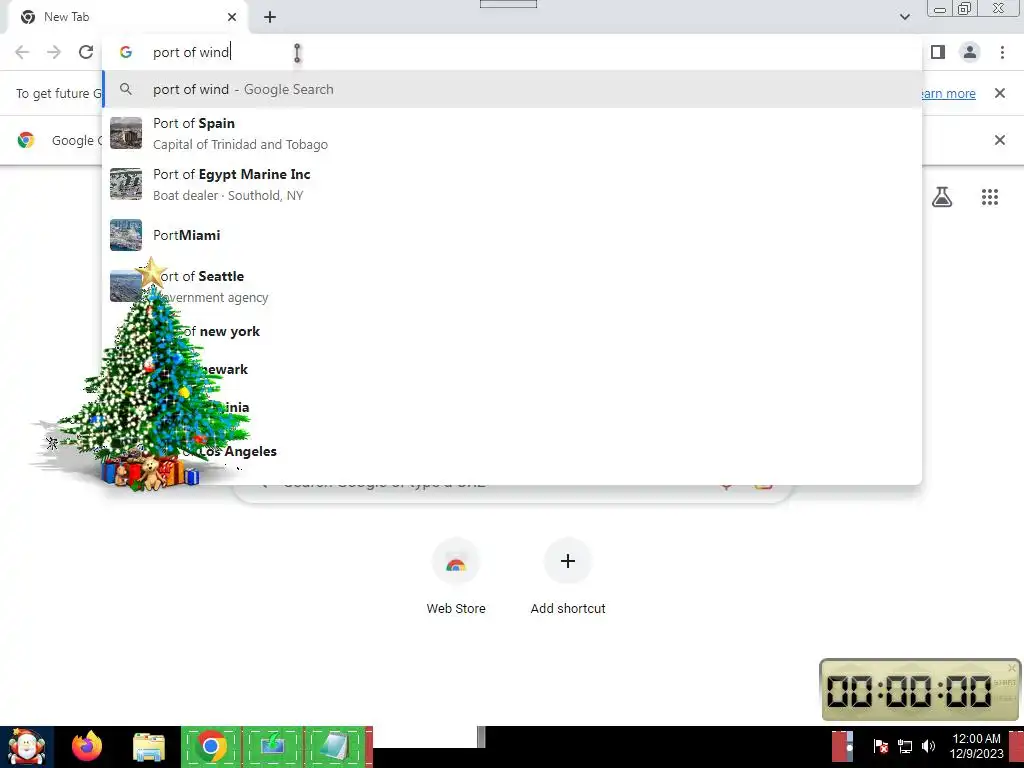Image resolution: width=1024 pixels, height=768 pixels.
Task: Click the Action Center flag tray icon
Action: pyautogui.click(x=880, y=746)
